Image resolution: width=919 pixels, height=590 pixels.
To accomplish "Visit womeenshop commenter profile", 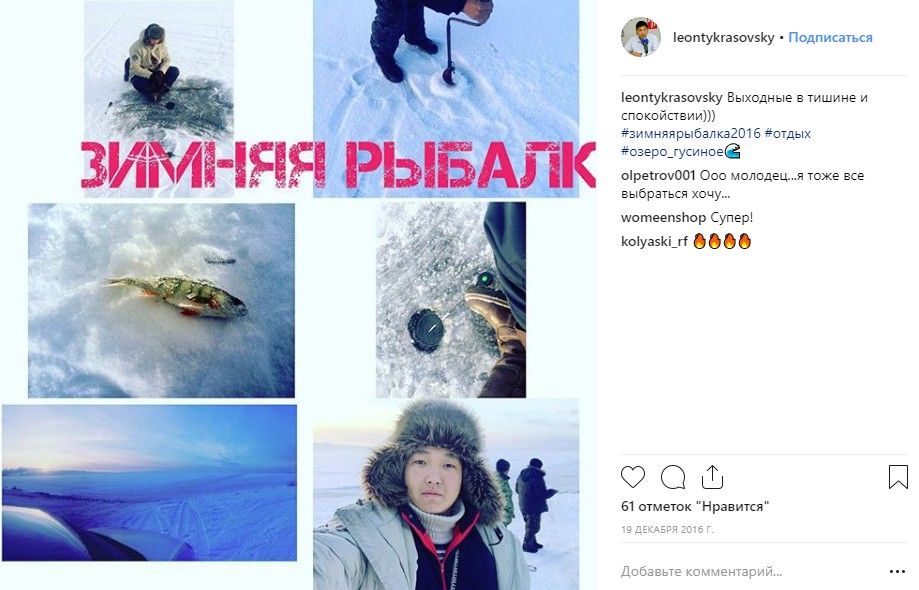I will pos(663,217).
